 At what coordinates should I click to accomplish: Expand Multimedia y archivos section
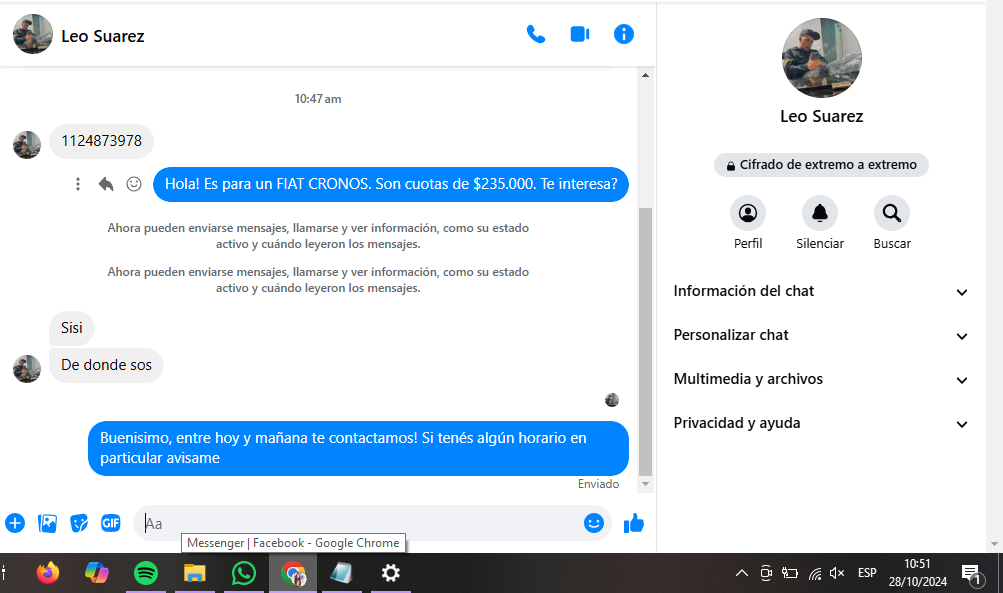pos(821,379)
